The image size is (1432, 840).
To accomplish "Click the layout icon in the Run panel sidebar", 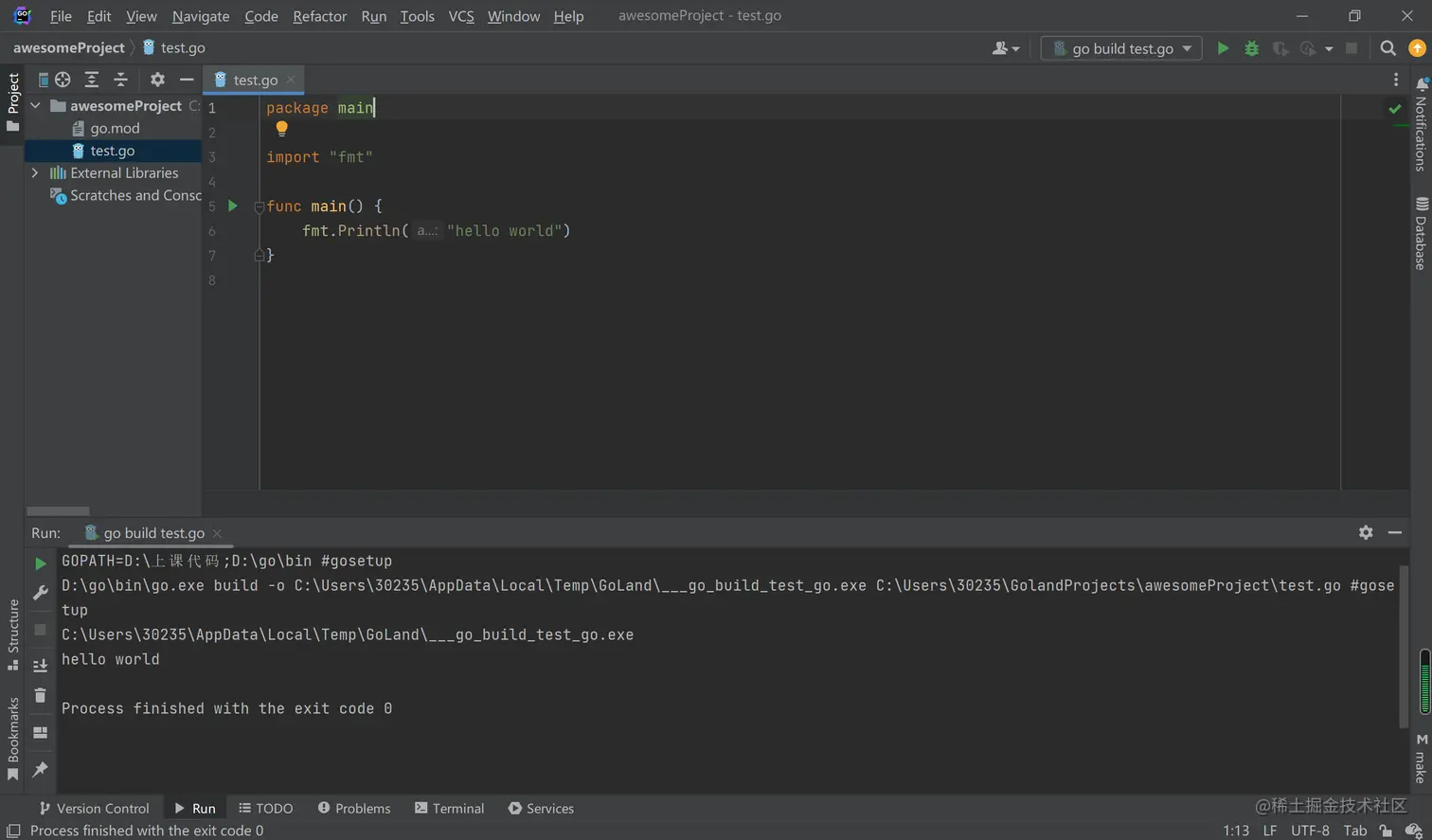I will pyautogui.click(x=40, y=733).
